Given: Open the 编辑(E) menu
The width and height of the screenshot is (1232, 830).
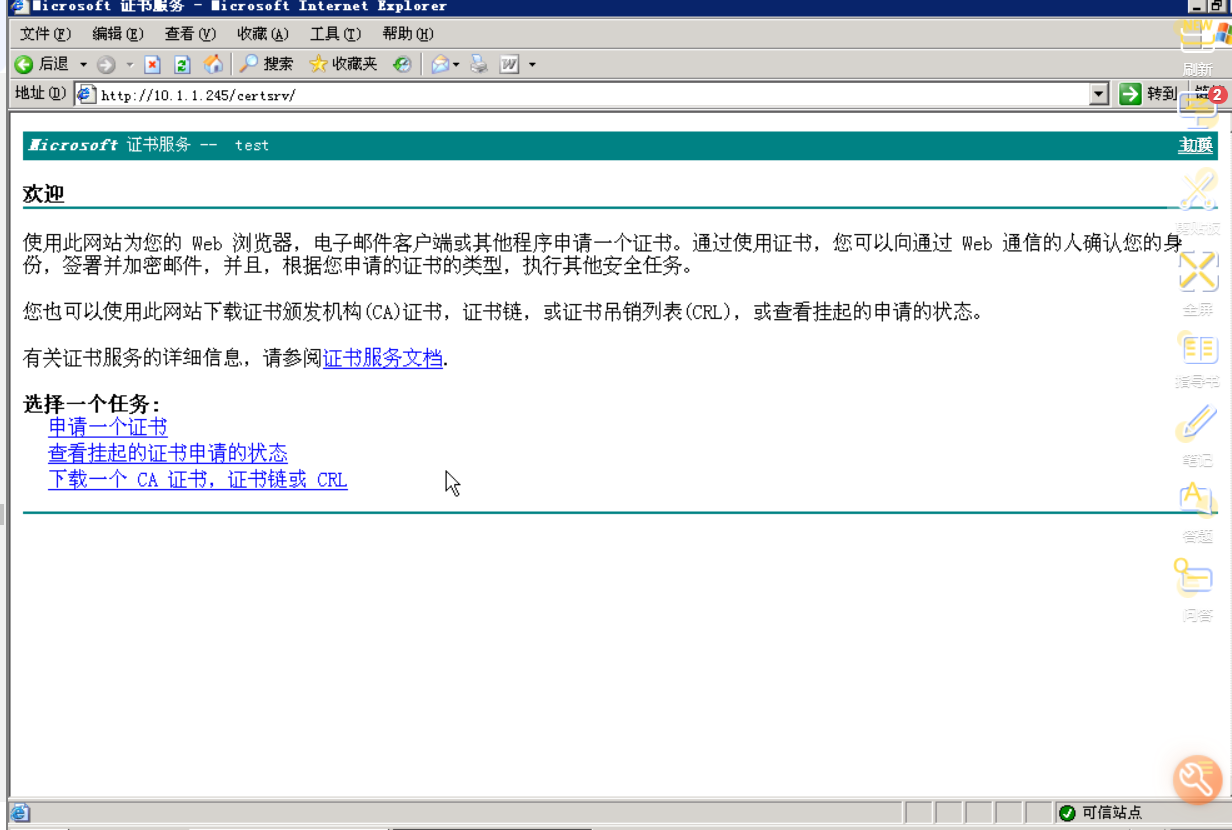Looking at the screenshot, I should 118,34.
